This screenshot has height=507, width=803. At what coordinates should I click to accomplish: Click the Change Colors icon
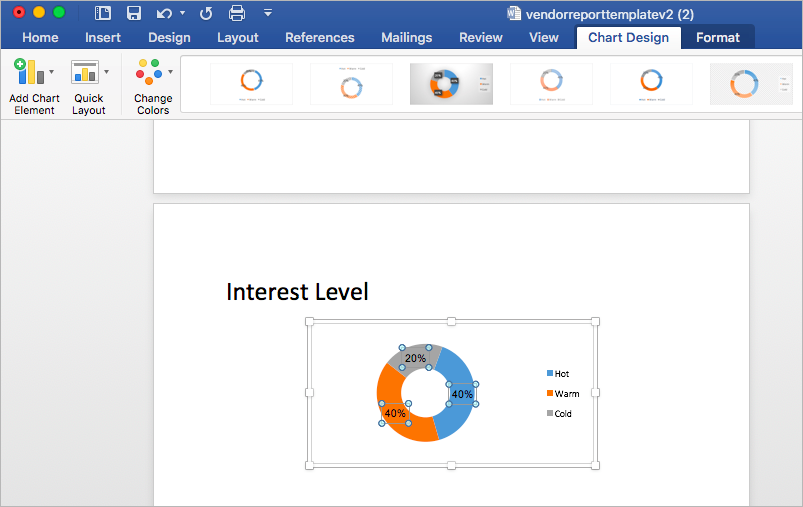149,72
